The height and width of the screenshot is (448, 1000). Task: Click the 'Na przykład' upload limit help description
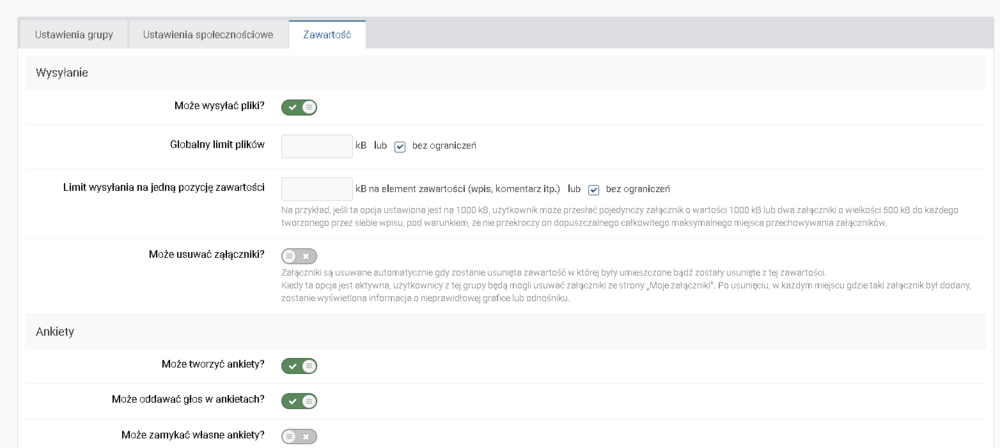tap(620, 216)
